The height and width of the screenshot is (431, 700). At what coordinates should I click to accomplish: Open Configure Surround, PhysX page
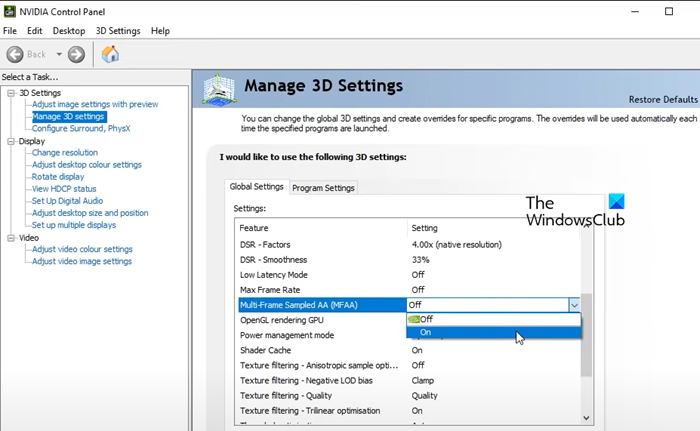pyautogui.click(x=81, y=128)
